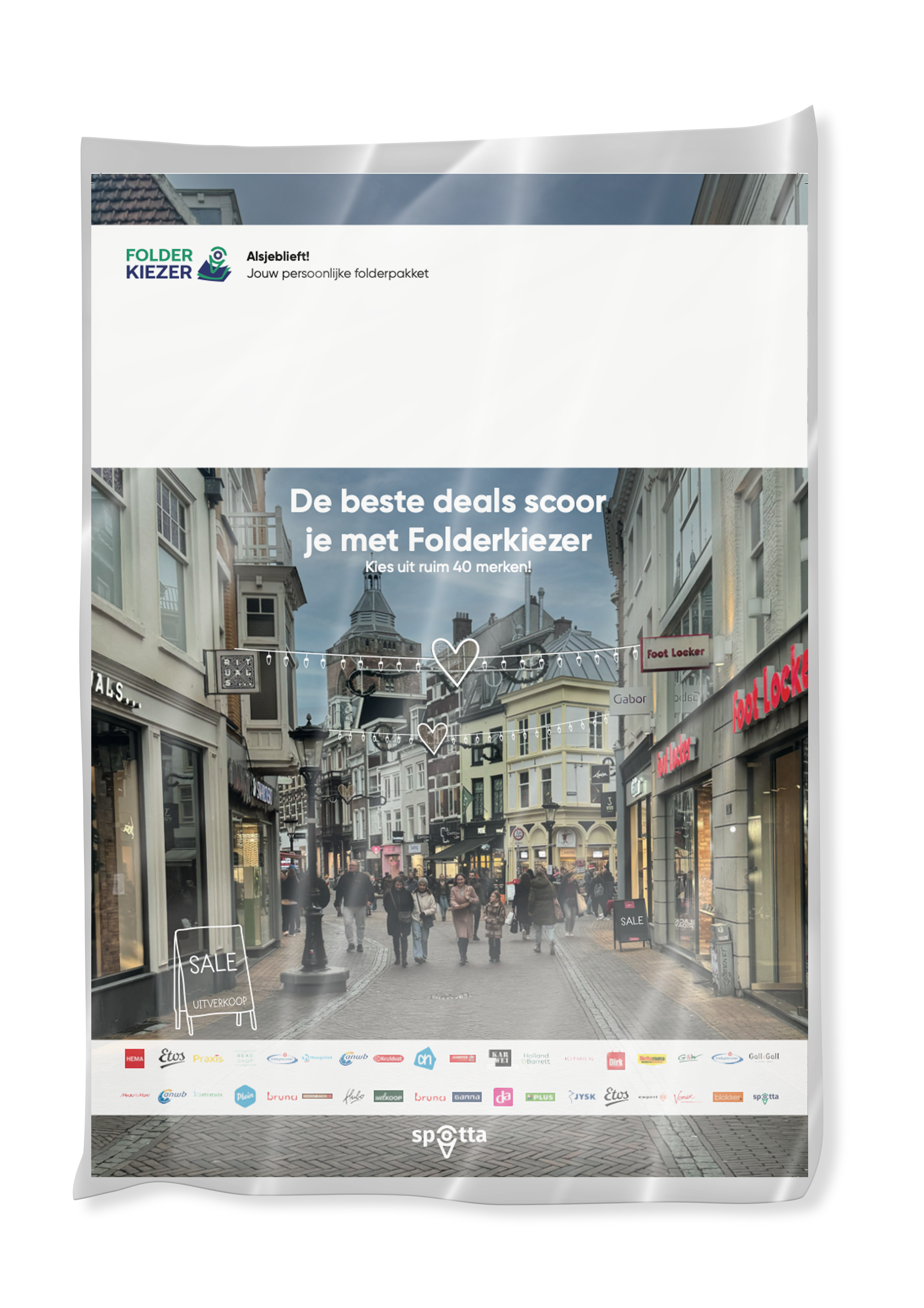Click the pink da logo
The image size is (924, 1308).
(x=503, y=1097)
